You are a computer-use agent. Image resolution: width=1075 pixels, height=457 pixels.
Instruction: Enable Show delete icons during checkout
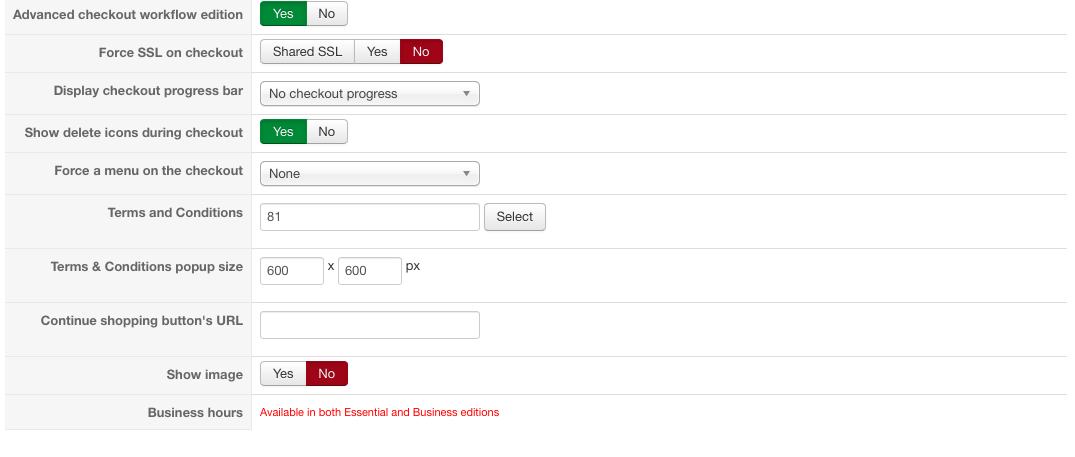point(283,132)
